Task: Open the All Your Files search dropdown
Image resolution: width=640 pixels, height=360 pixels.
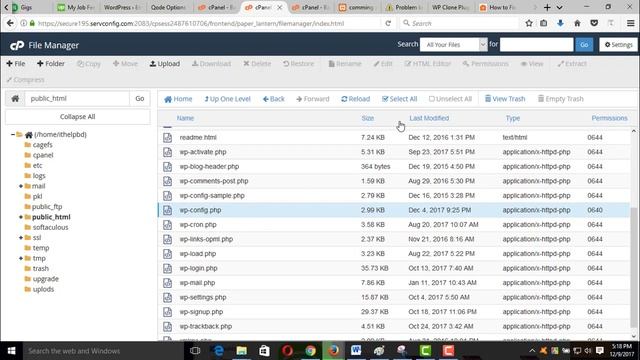Action: tap(453, 44)
